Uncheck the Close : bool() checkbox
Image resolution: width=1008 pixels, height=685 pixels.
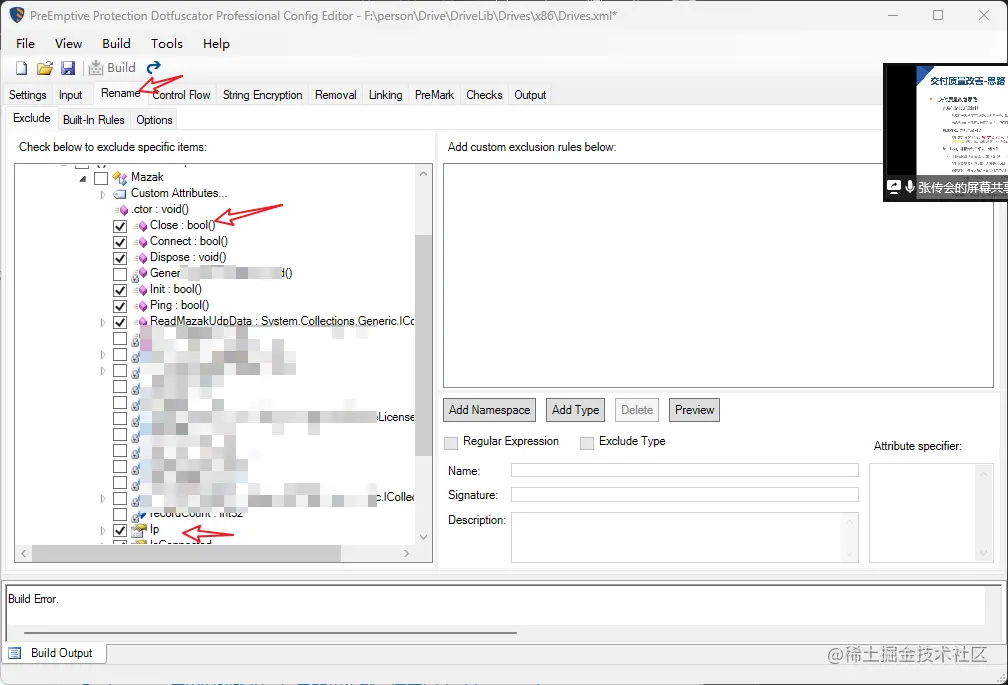click(120, 226)
